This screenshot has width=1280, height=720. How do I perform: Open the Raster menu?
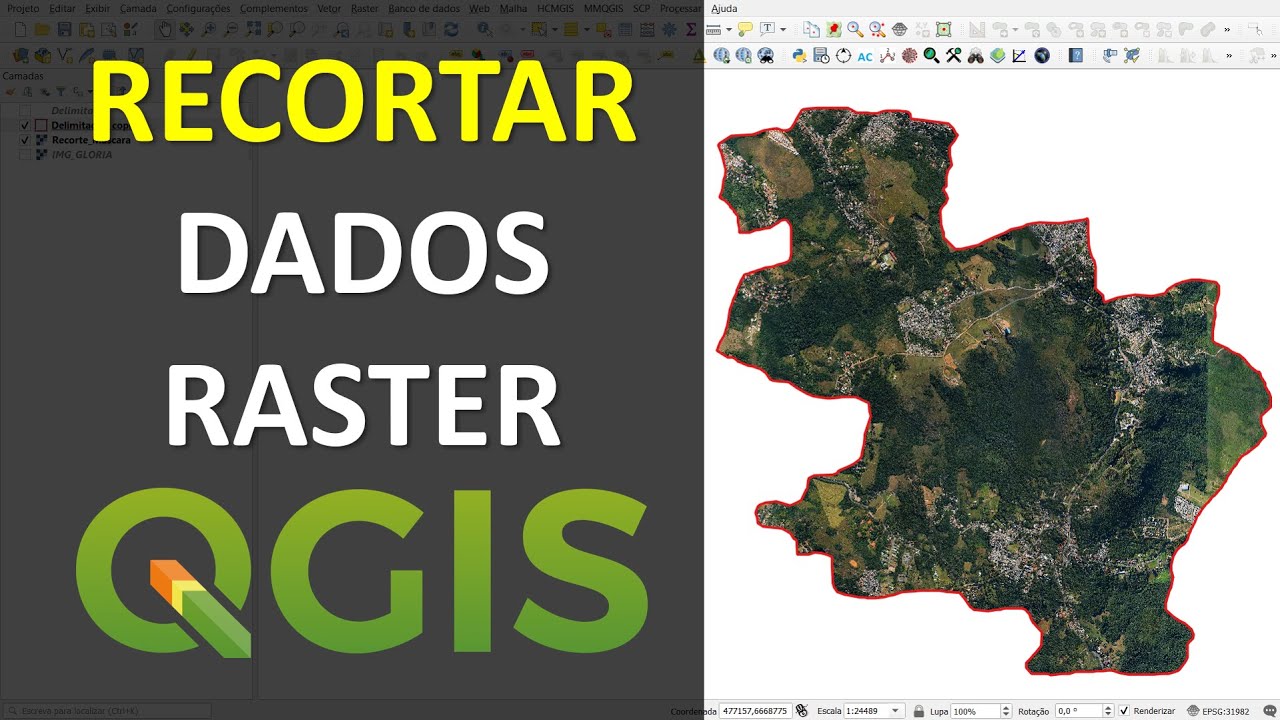tap(365, 8)
